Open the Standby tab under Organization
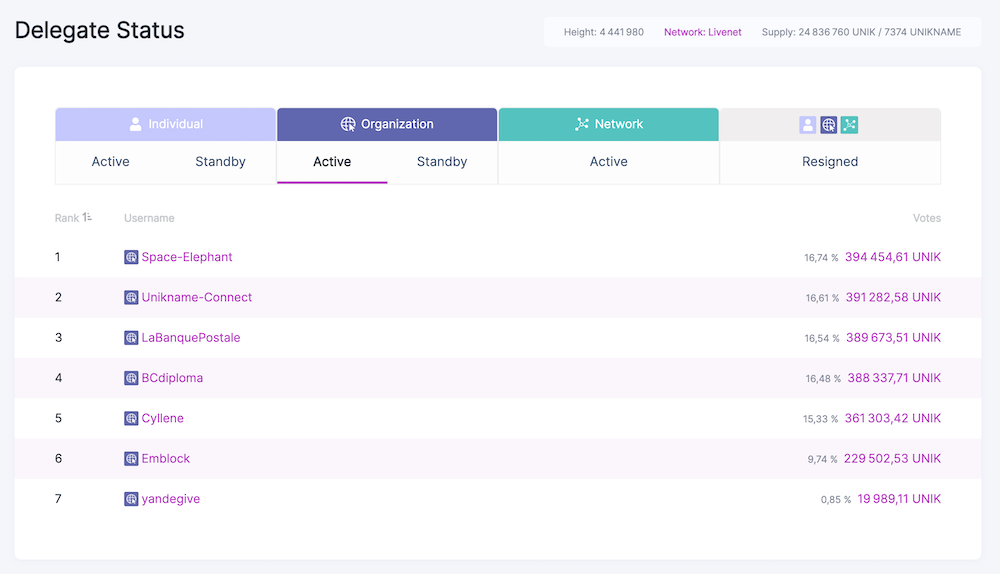 point(442,162)
